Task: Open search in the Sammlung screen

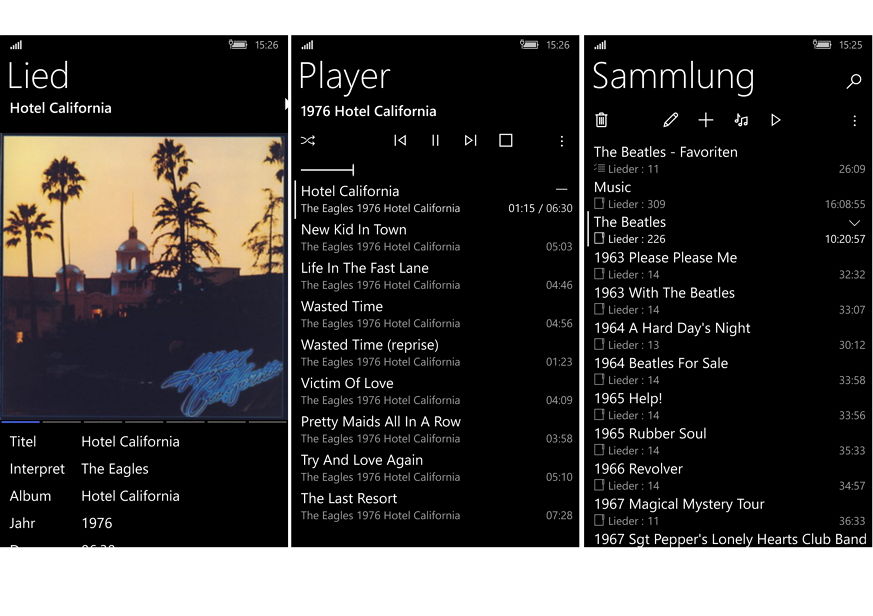Action: (854, 81)
